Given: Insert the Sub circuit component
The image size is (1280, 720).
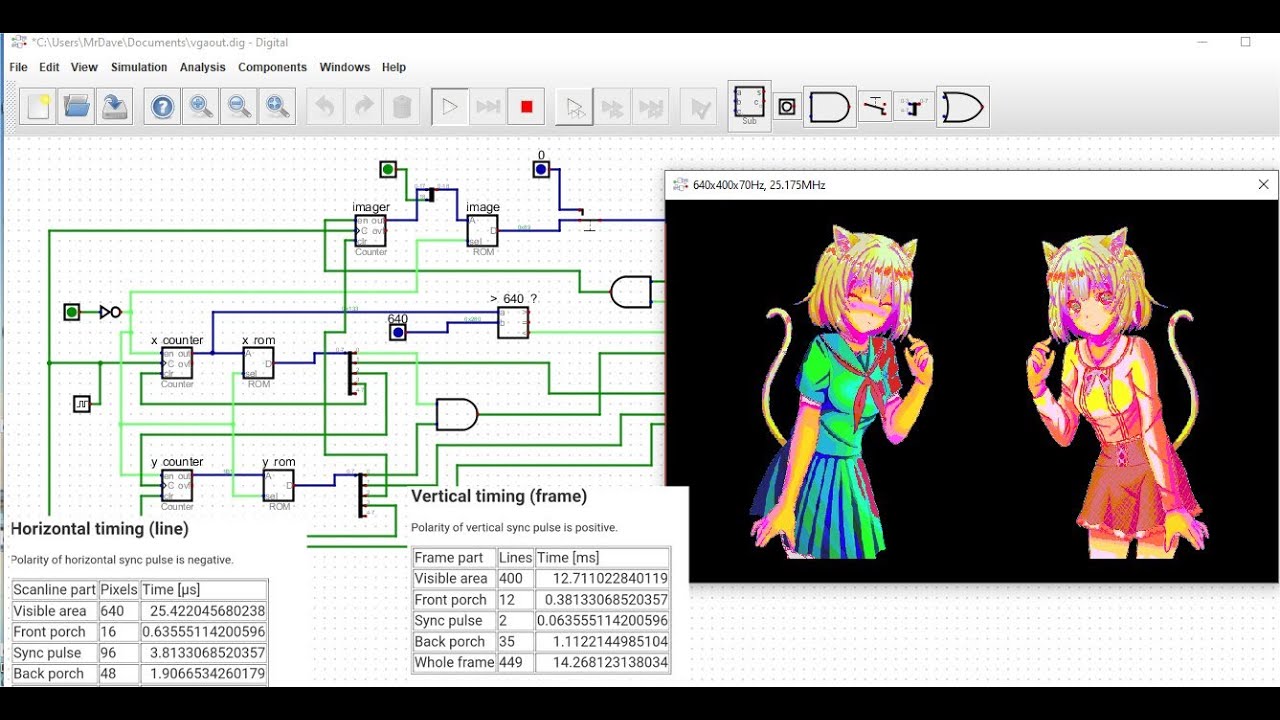Looking at the screenshot, I should click(x=749, y=106).
